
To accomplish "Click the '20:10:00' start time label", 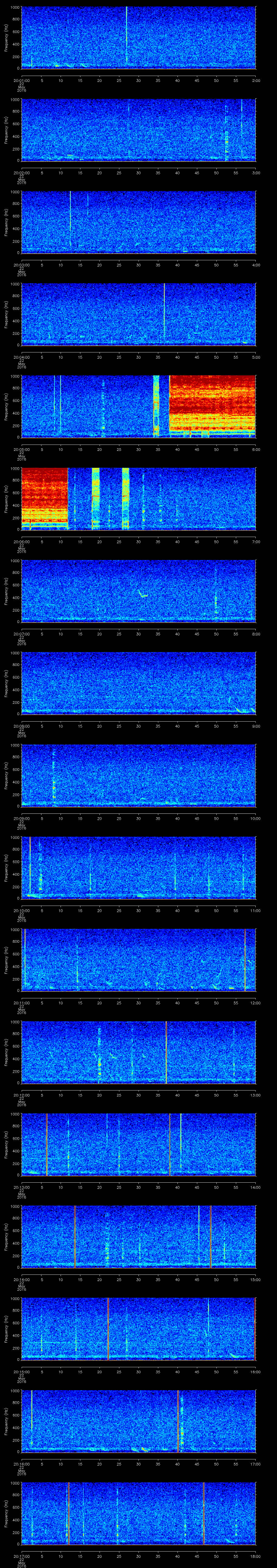I will coord(21,910).
